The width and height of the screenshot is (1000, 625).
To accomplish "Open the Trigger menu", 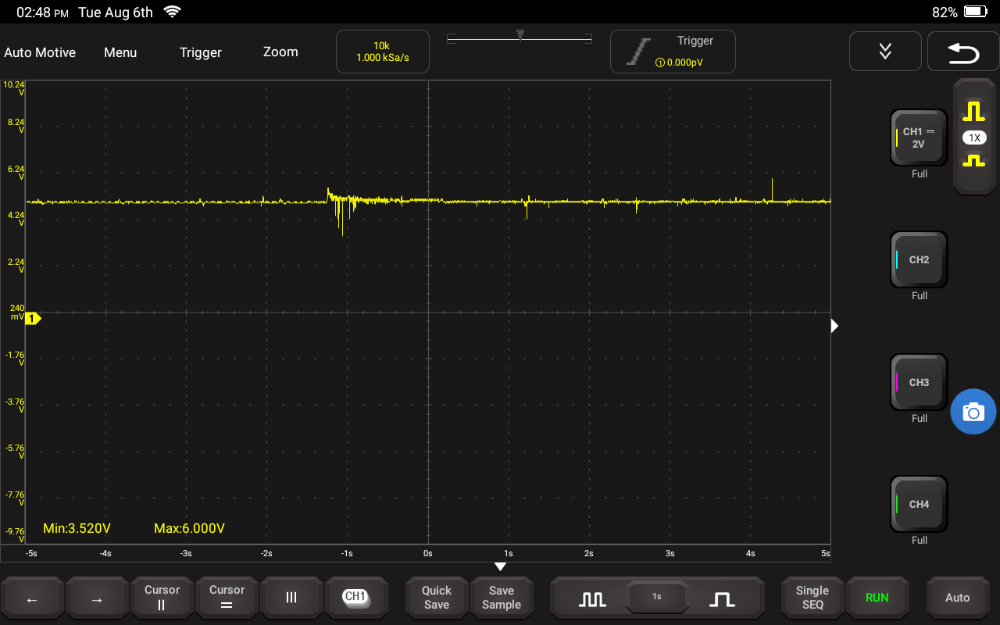I will click(200, 52).
